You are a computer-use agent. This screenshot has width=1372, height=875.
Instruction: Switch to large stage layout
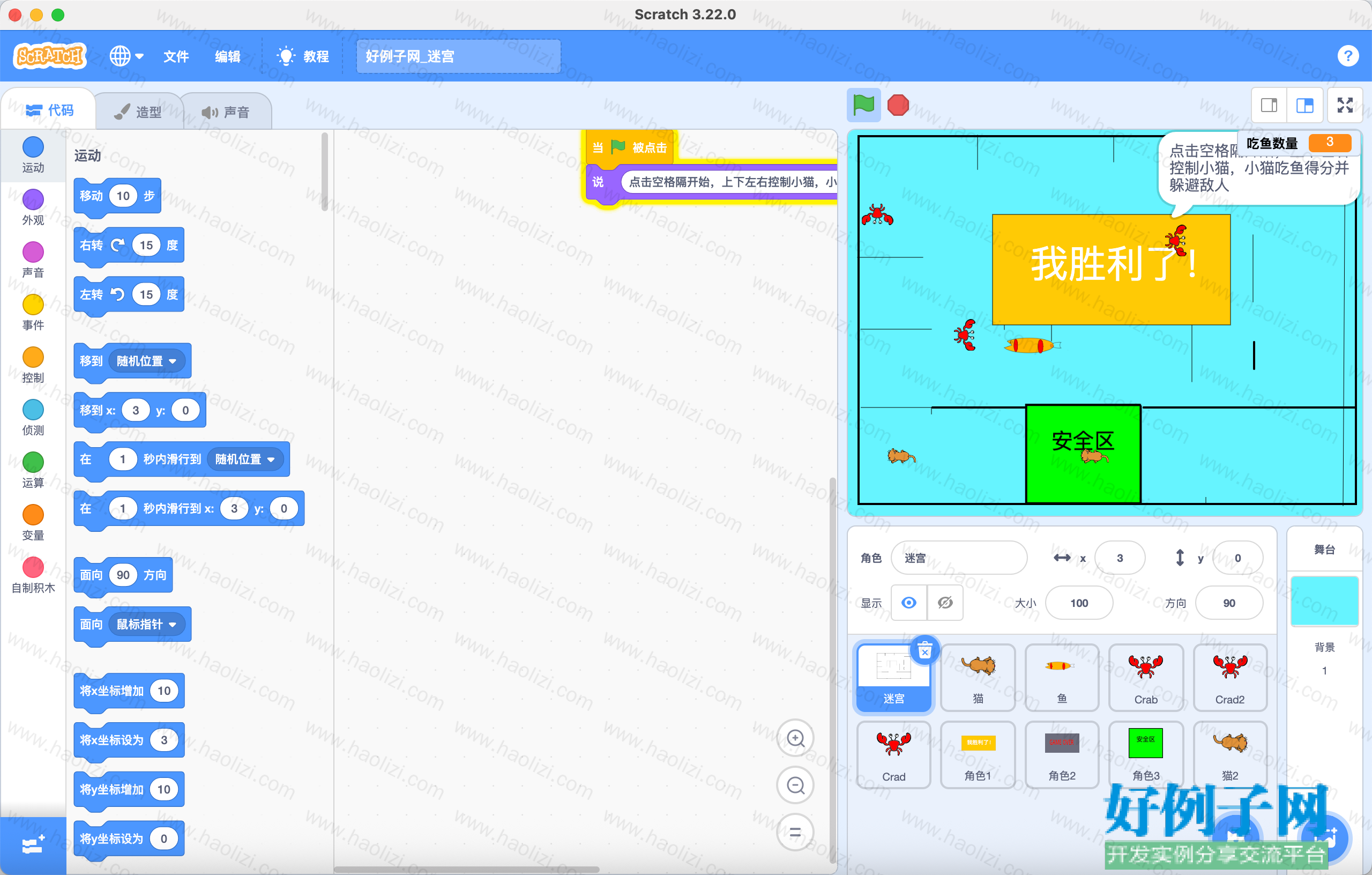coord(1305,105)
